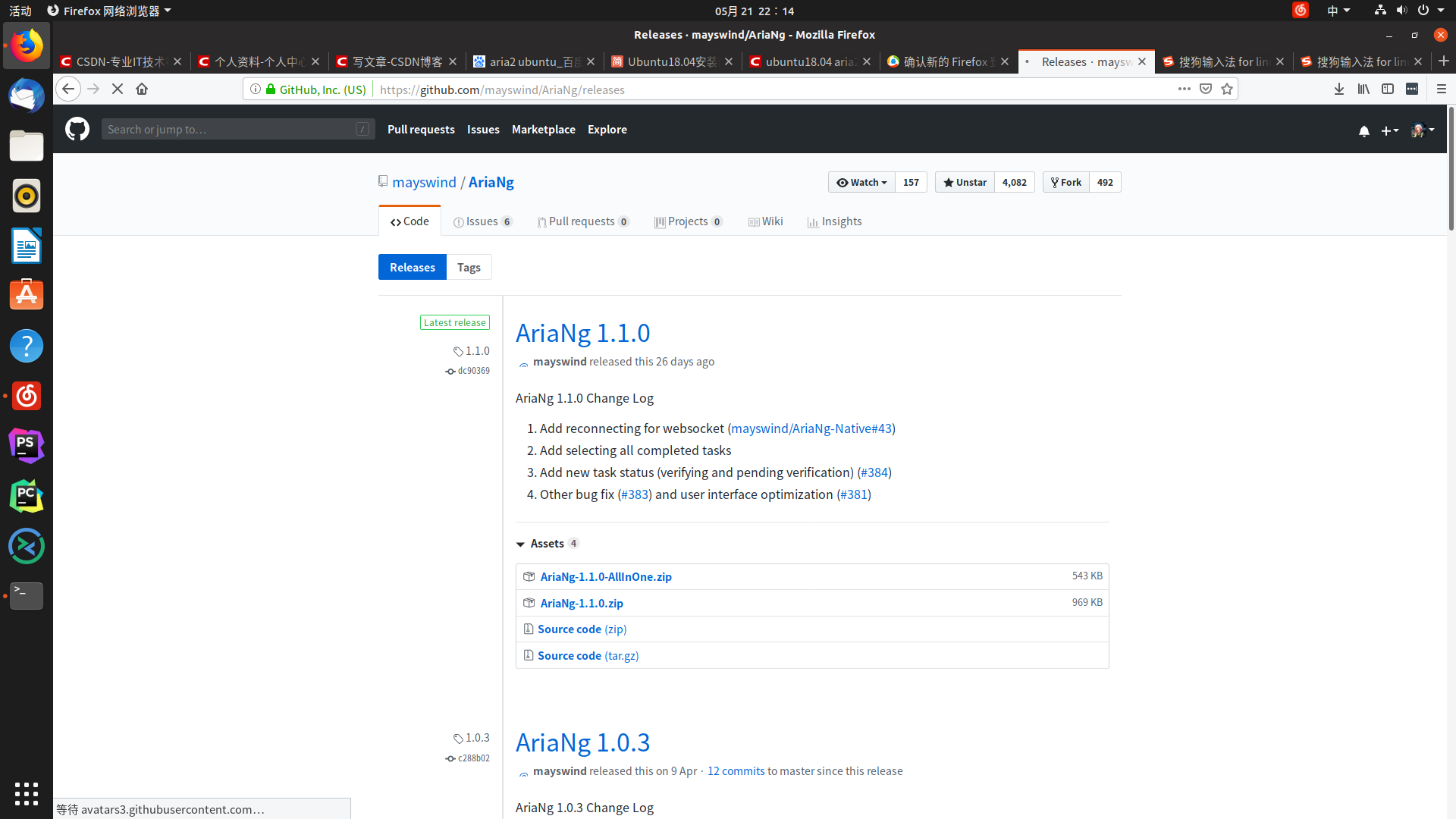
Task: Open the Firefox sidebar icon
Action: pos(1388,89)
